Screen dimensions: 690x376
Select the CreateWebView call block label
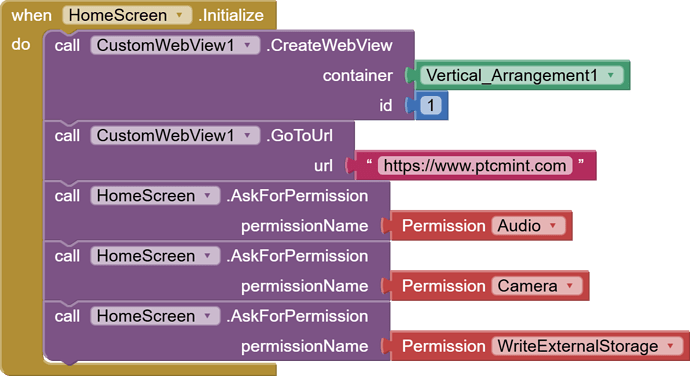point(329,45)
